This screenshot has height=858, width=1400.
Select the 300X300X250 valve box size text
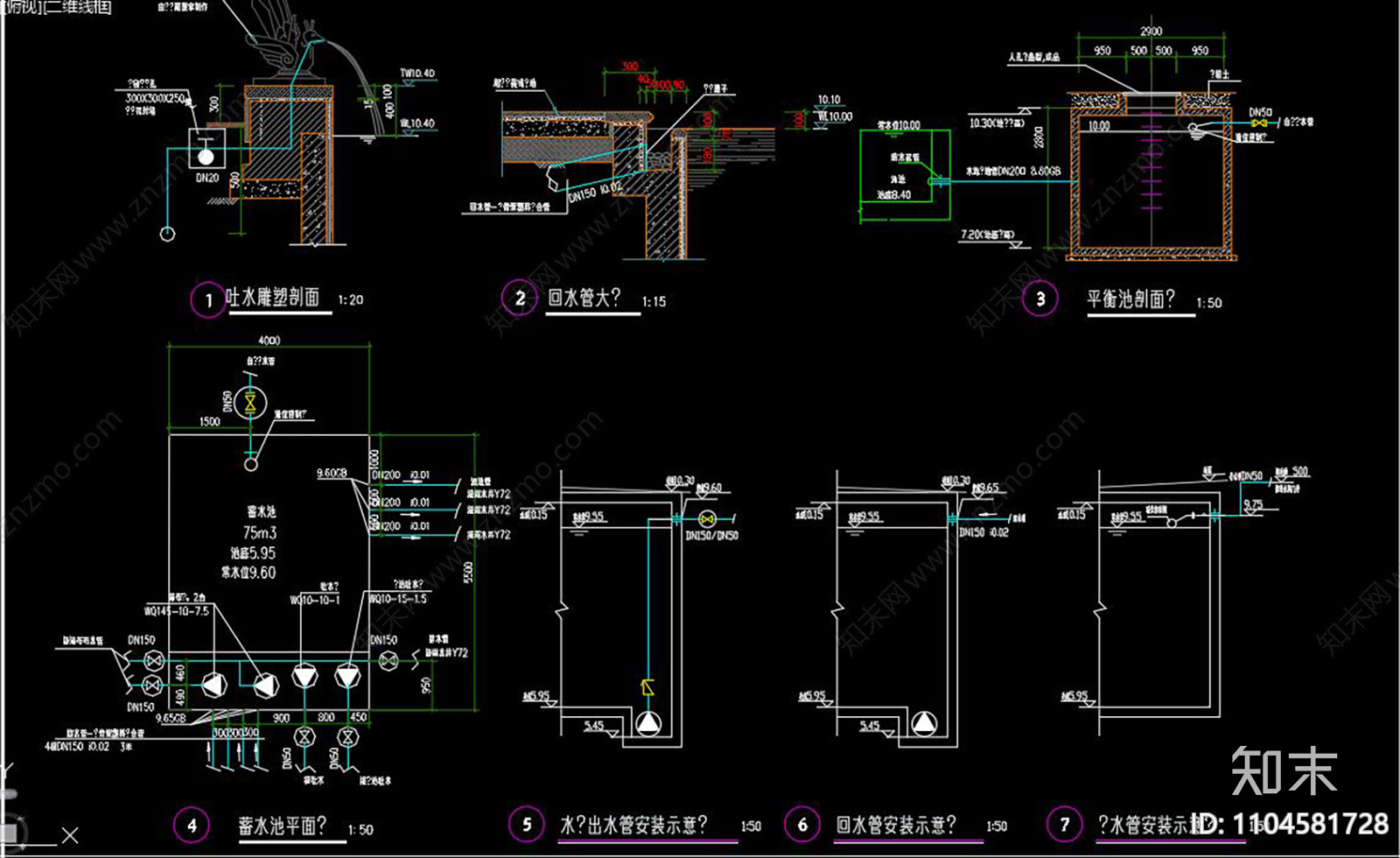(155, 99)
